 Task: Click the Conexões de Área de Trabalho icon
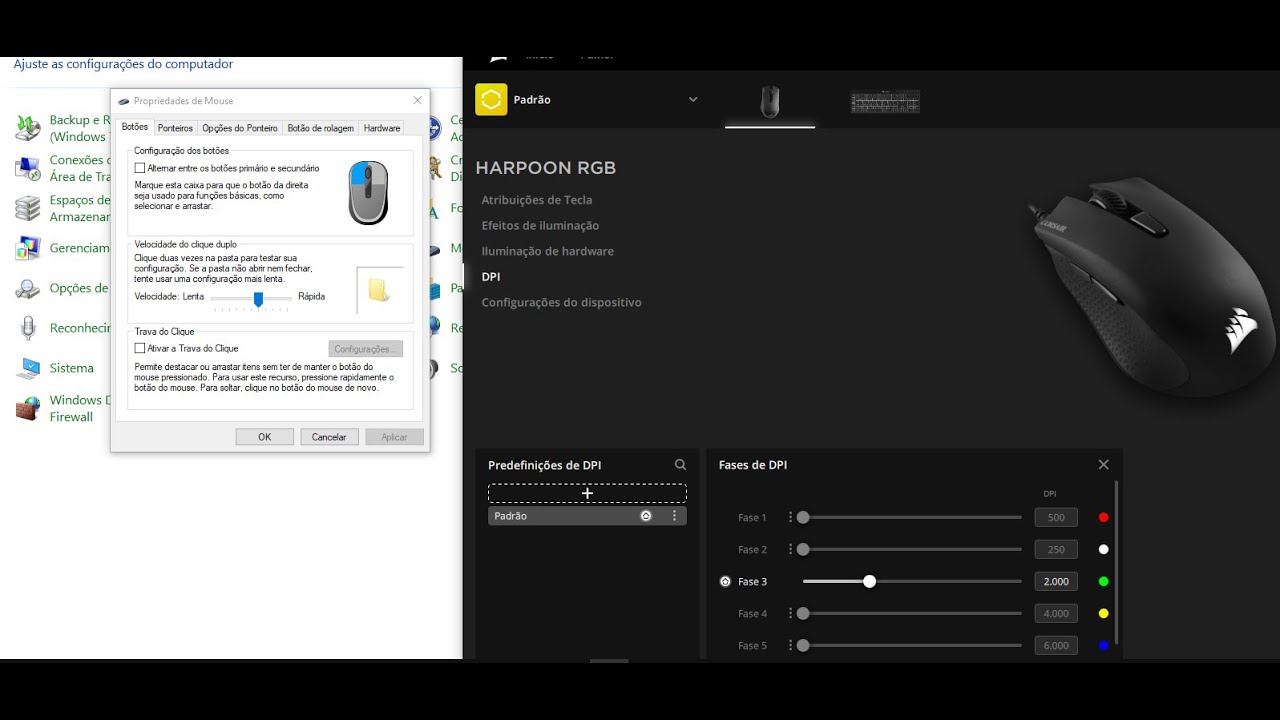click(28, 167)
